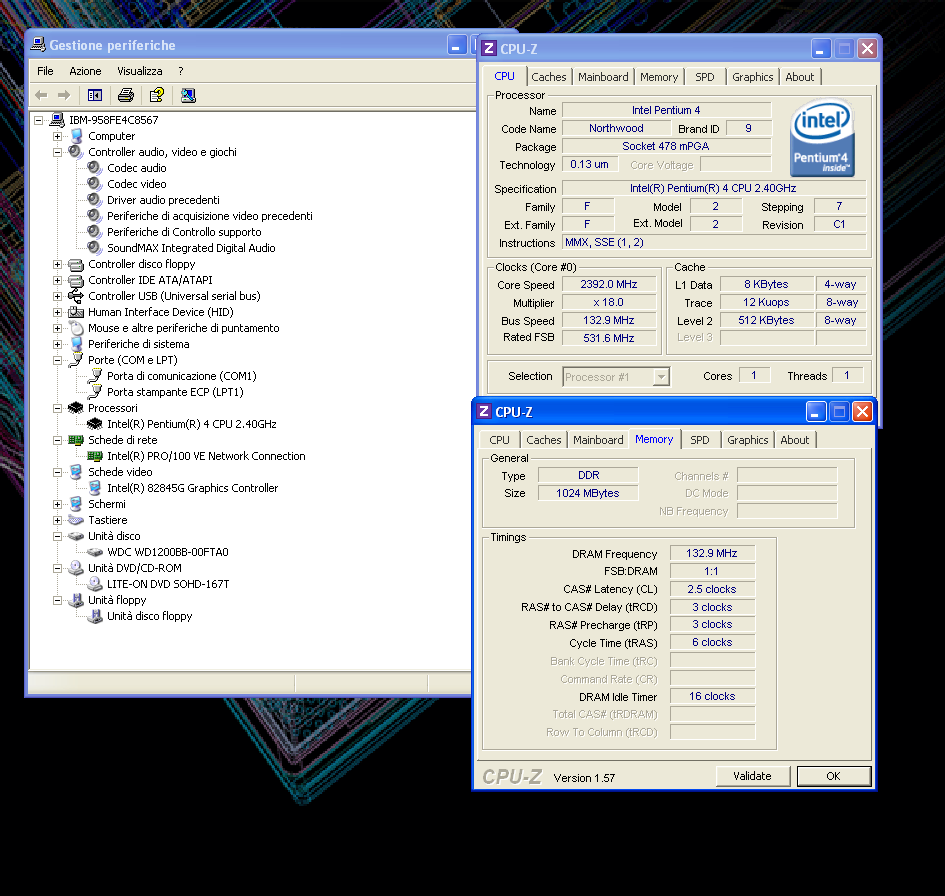Expand the Controller disco floppy node

coord(57,264)
